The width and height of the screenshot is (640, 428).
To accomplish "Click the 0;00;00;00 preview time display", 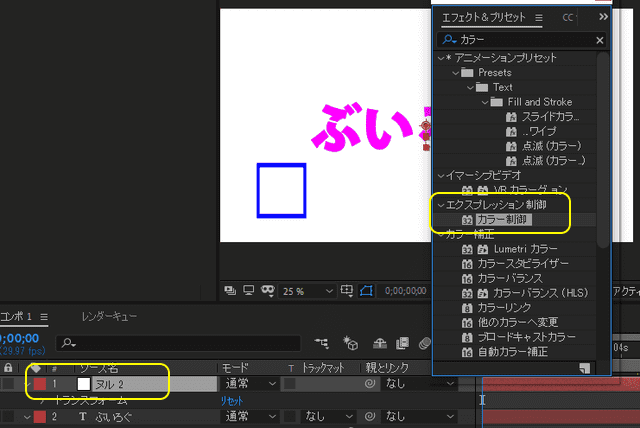I will [405, 291].
